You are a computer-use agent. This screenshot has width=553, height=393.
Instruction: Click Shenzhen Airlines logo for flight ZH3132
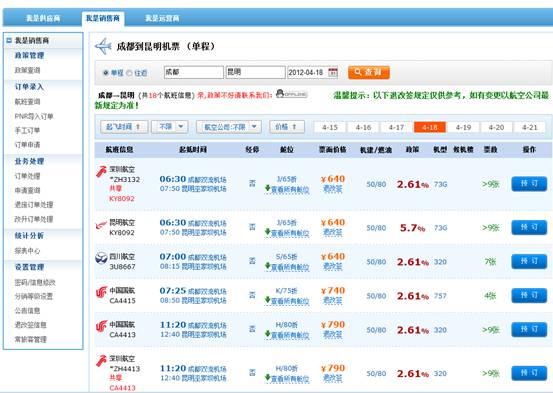(101, 171)
